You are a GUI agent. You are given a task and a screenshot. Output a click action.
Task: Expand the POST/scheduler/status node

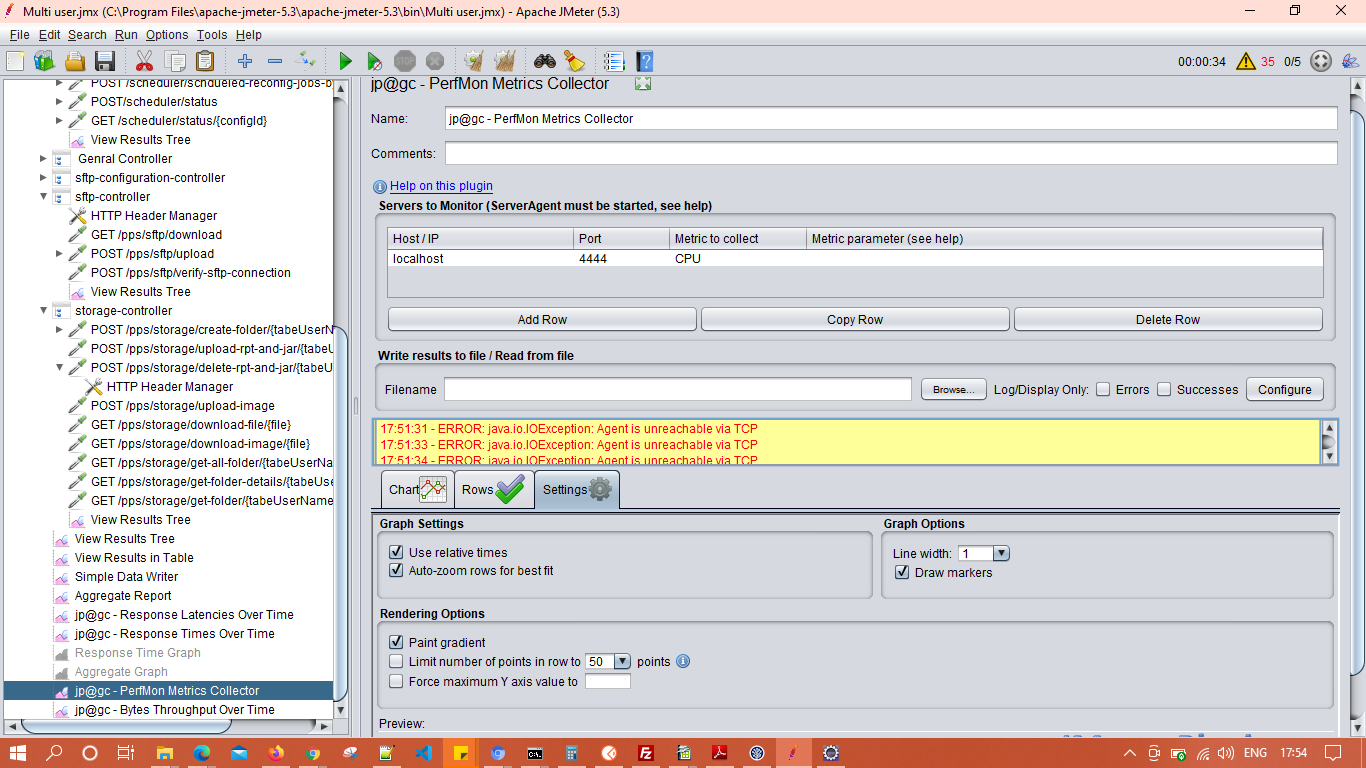60,102
